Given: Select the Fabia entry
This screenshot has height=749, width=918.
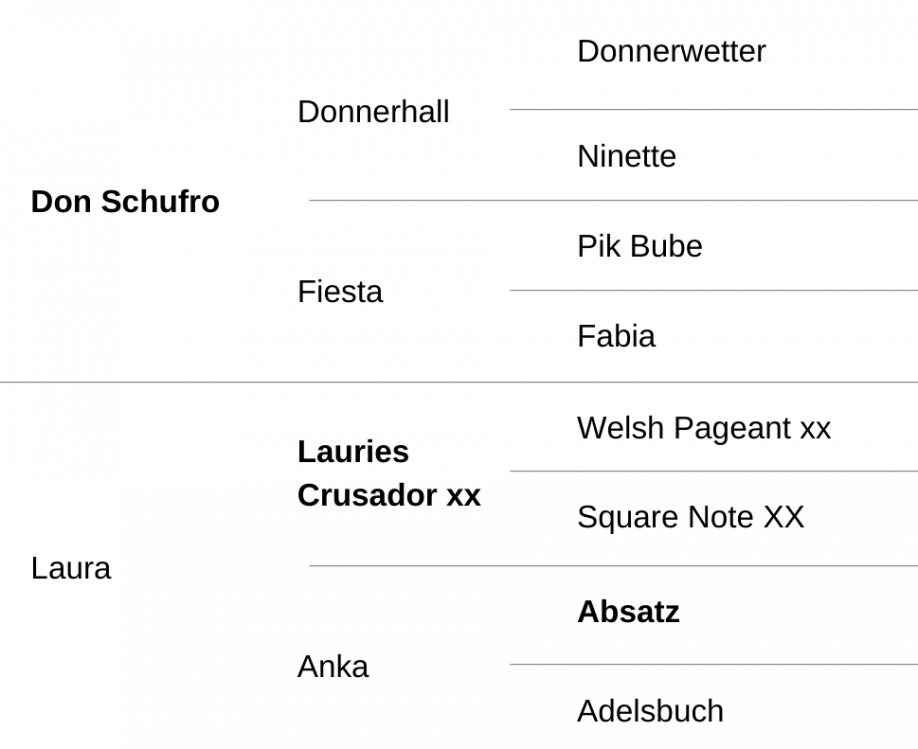Looking at the screenshot, I should click(616, 336).
